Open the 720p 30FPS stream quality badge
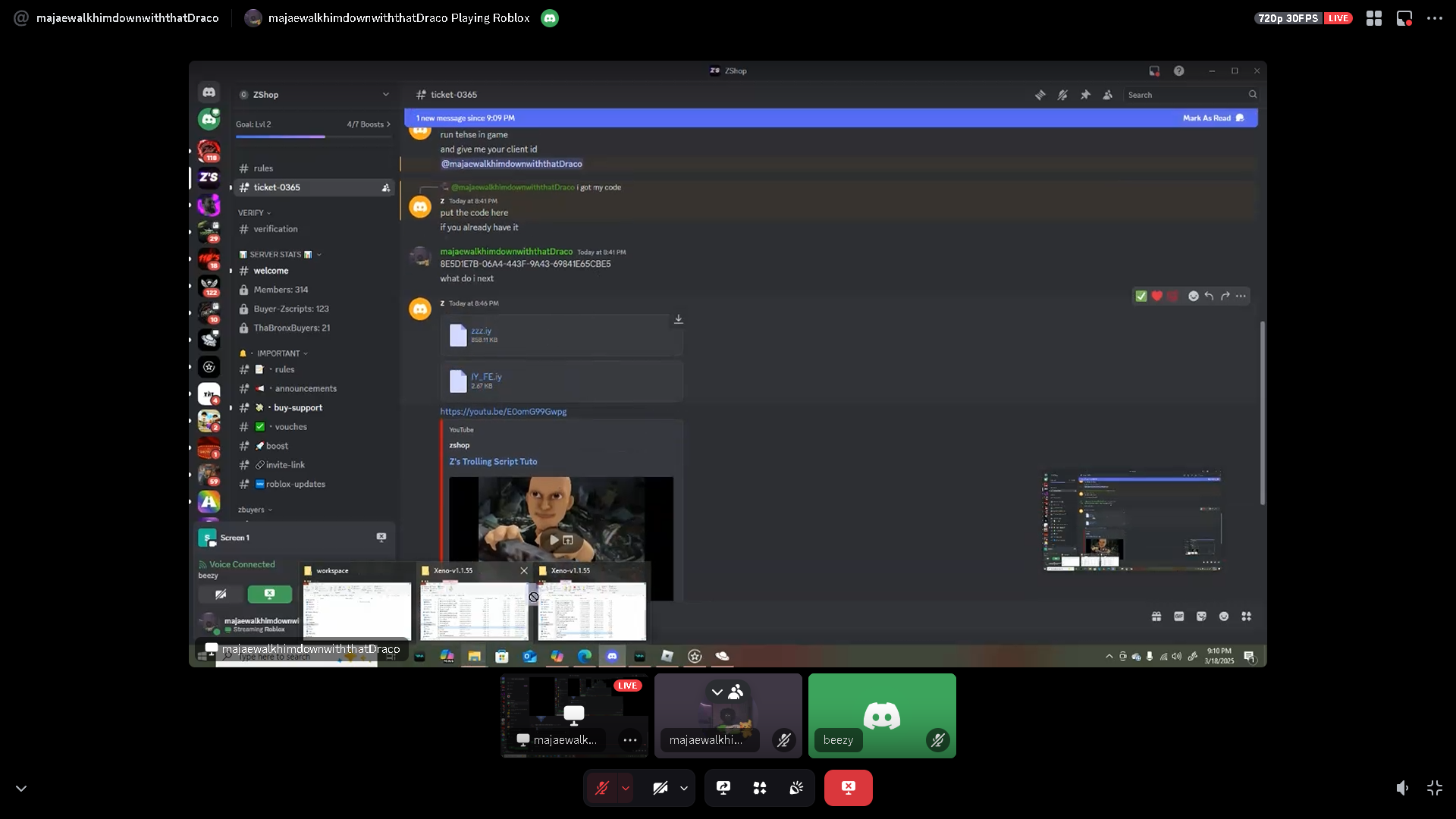The image size is (1456, 819). click(1288, 18)
